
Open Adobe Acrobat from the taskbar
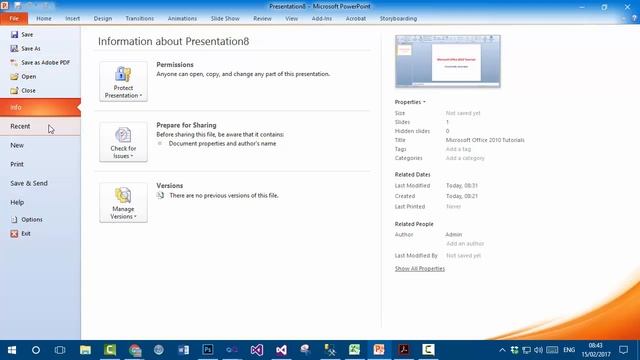(x=404, y=350)
